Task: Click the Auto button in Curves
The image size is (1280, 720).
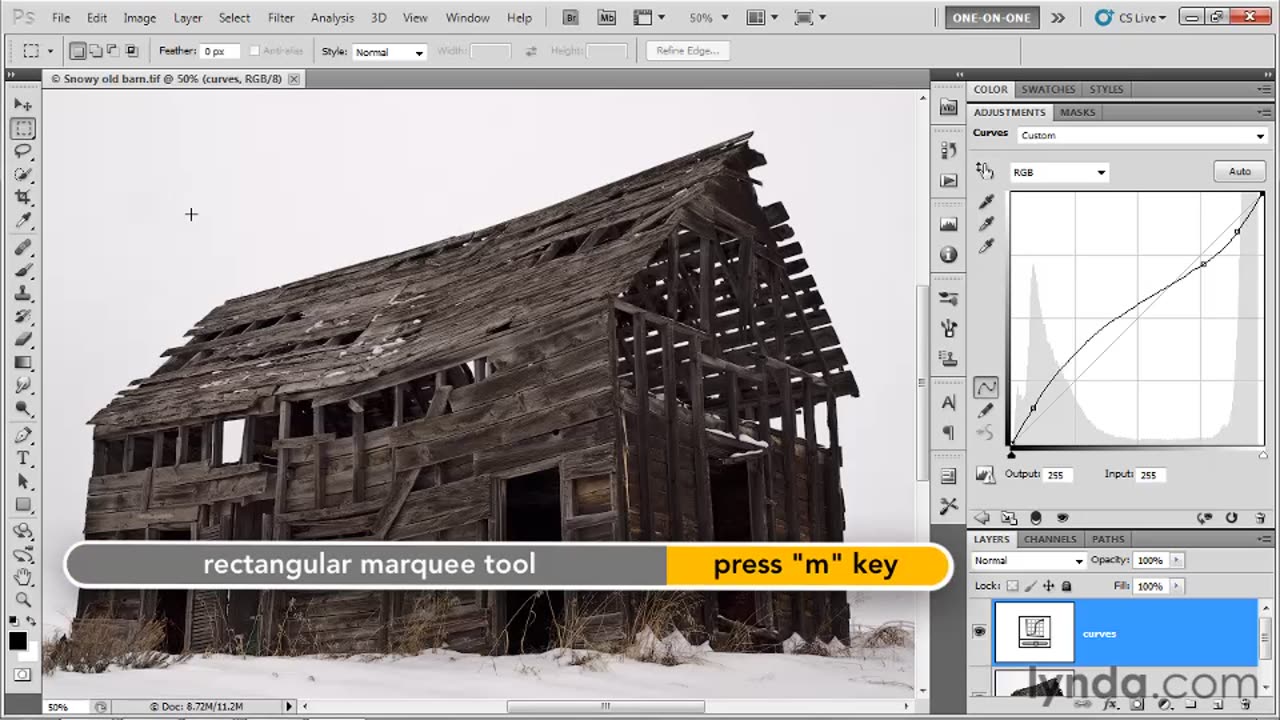Action: 1239,171
